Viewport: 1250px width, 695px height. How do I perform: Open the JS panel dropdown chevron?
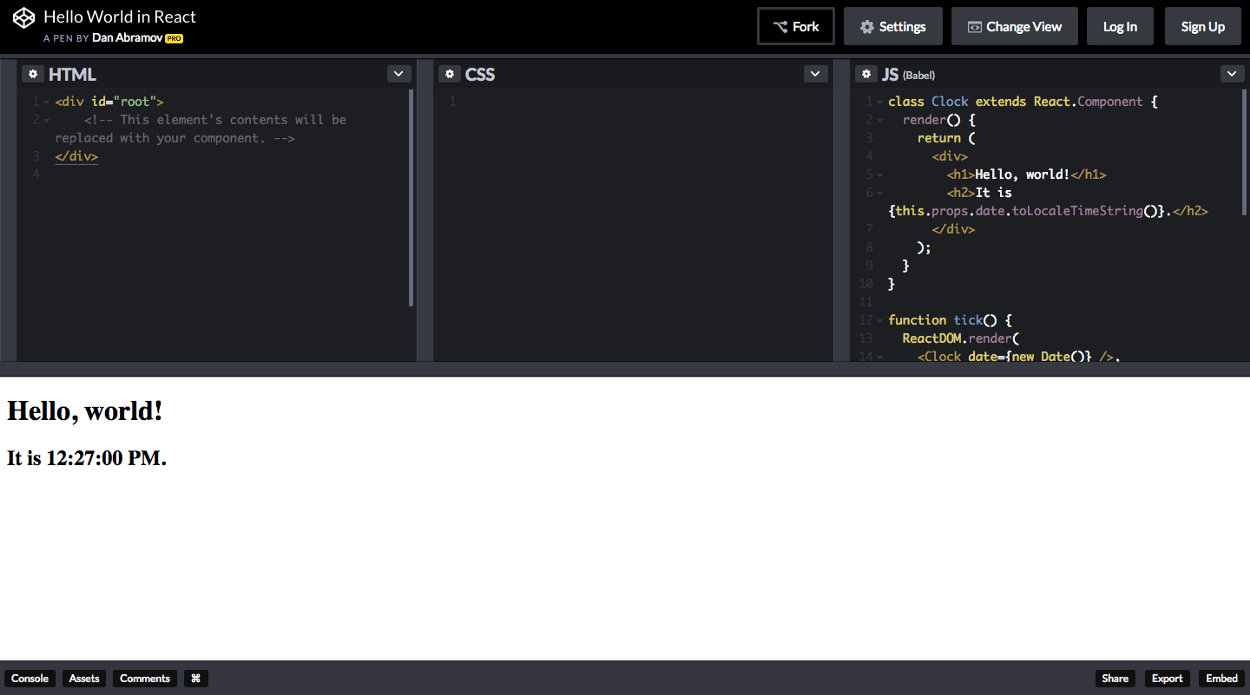point(1232,74)
